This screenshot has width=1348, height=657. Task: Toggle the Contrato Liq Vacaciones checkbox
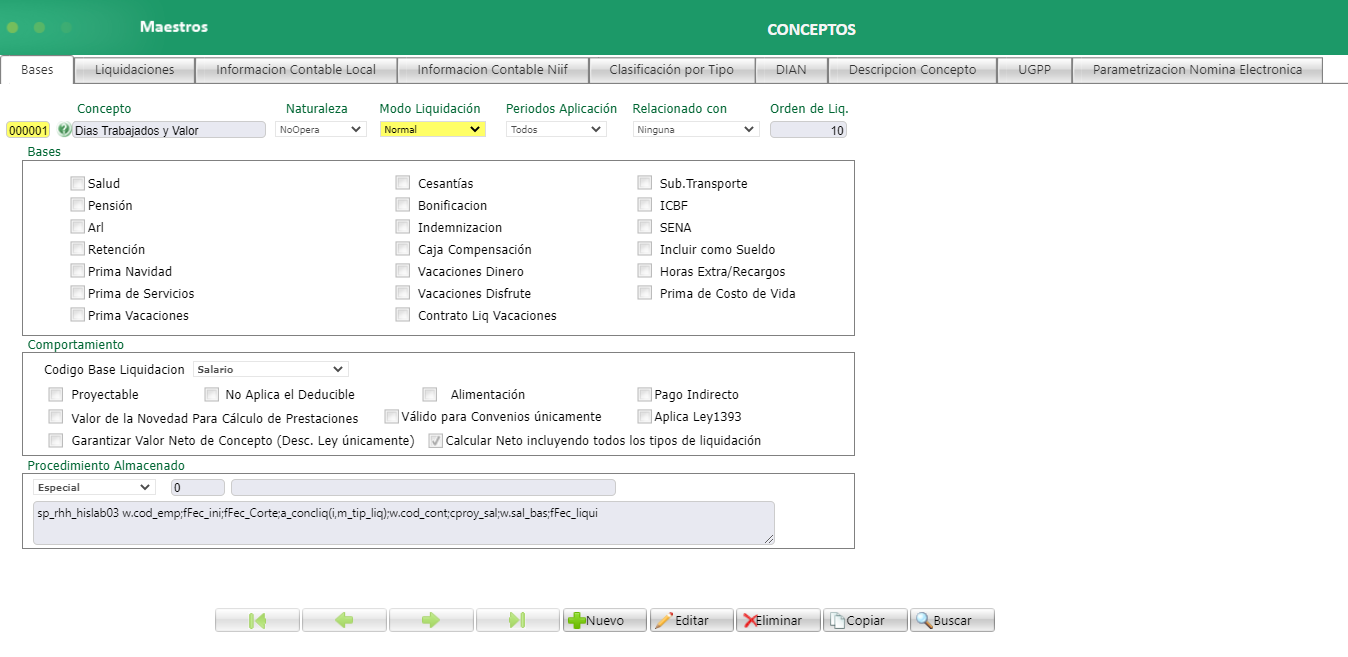pos(403,315)
